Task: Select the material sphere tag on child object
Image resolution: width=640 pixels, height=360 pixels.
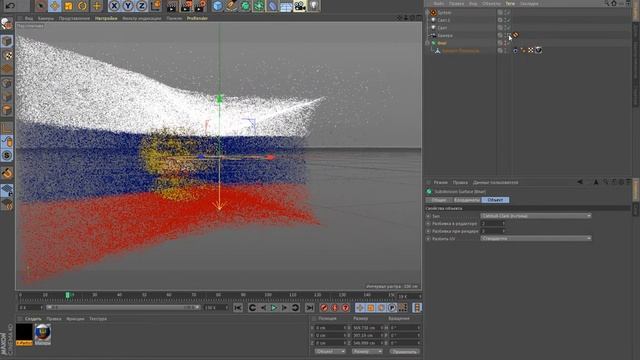Action: [x=538, y=50]
